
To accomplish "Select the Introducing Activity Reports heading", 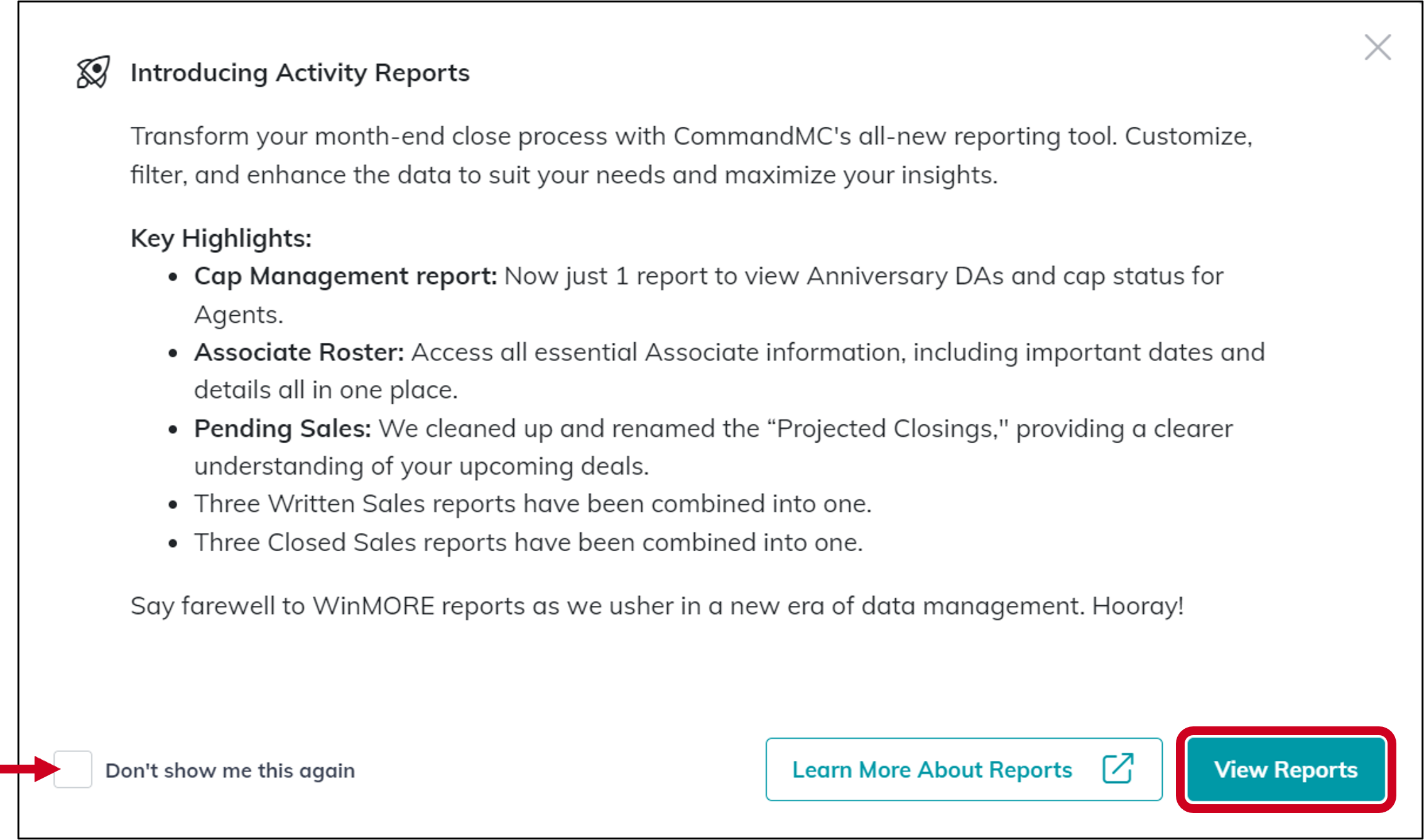I will (x=300, y=72).
